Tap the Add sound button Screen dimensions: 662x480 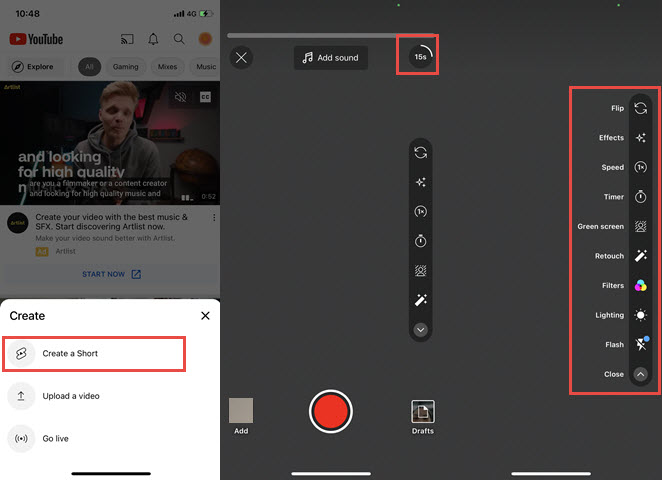point(331,58)
